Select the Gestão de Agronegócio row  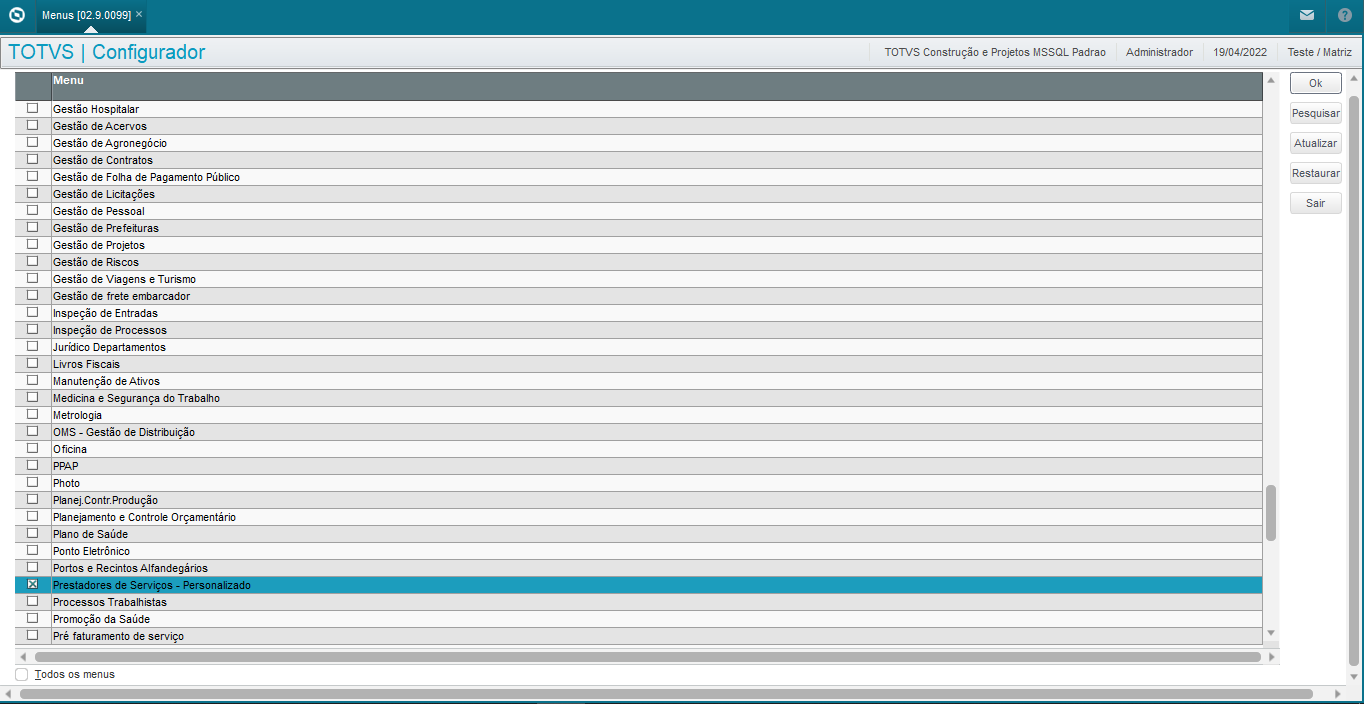(x=638, y=143)
